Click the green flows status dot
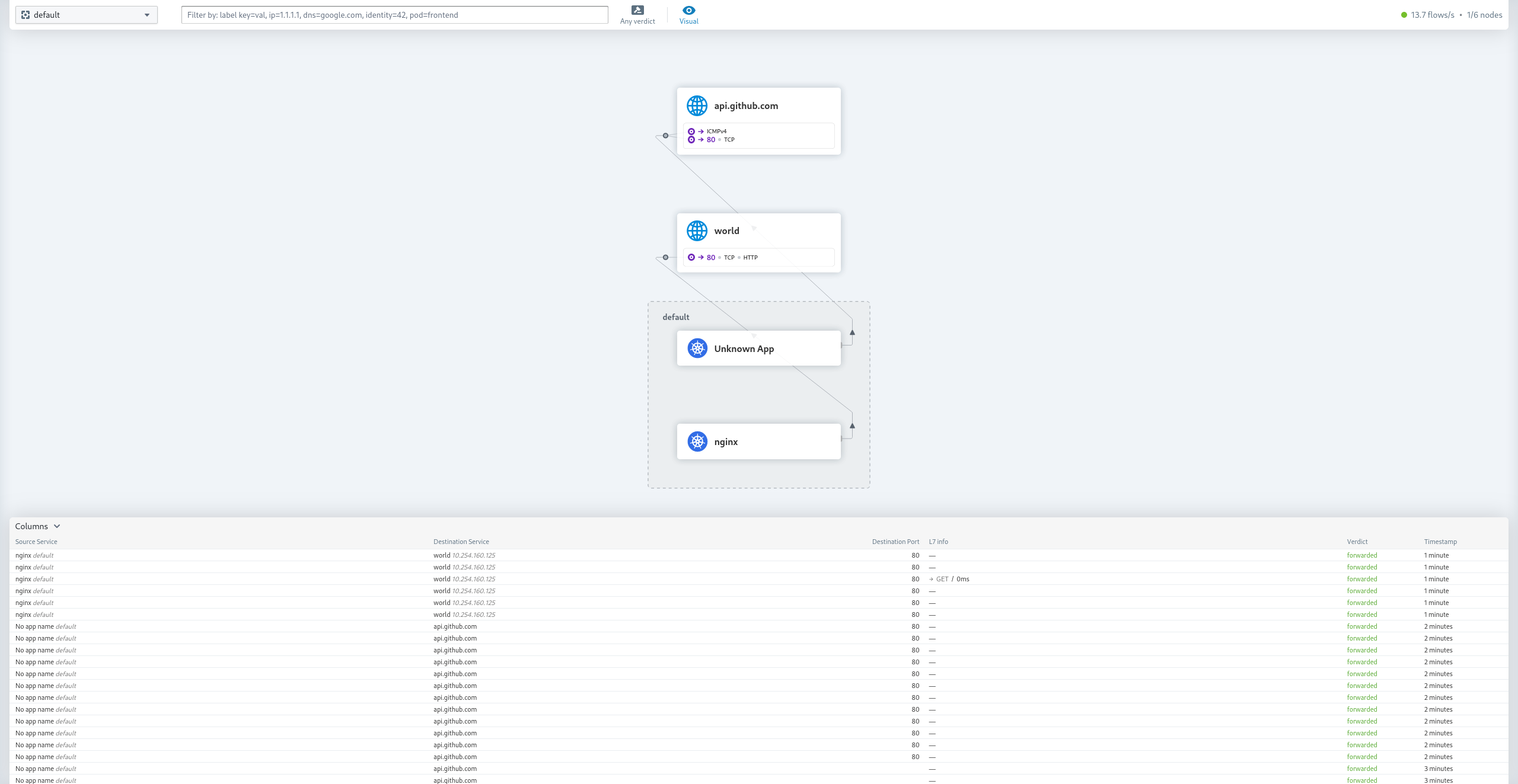Screen dimensions: 1518x784 (1404, 15)
